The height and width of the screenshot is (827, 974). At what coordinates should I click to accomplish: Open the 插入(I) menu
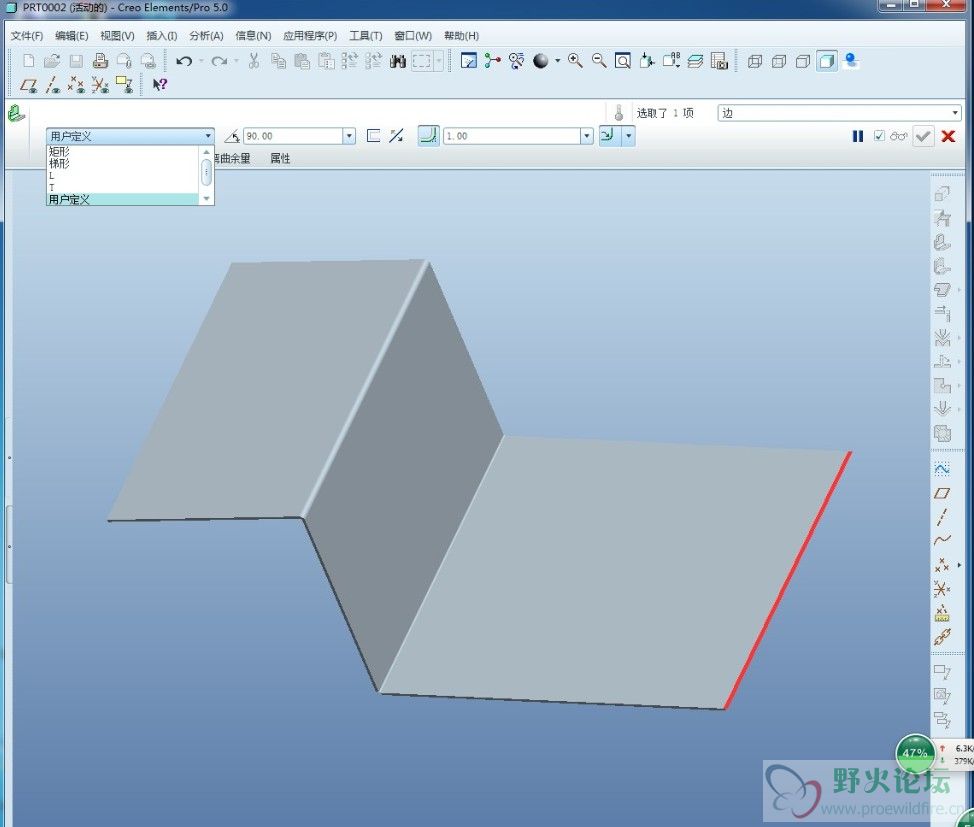[x=162, y=35]
